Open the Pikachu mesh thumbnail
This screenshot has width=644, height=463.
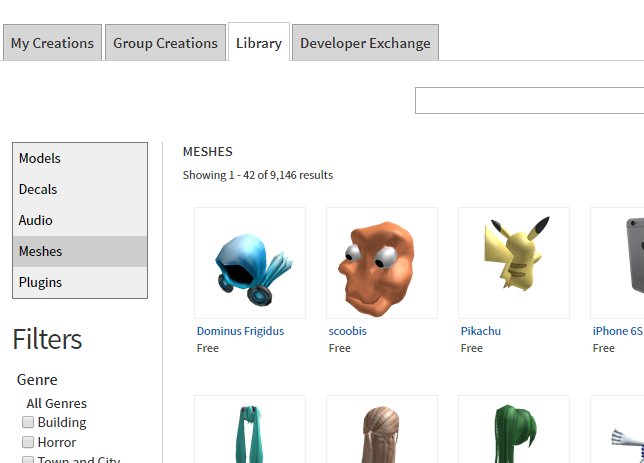tap(514, 263)
